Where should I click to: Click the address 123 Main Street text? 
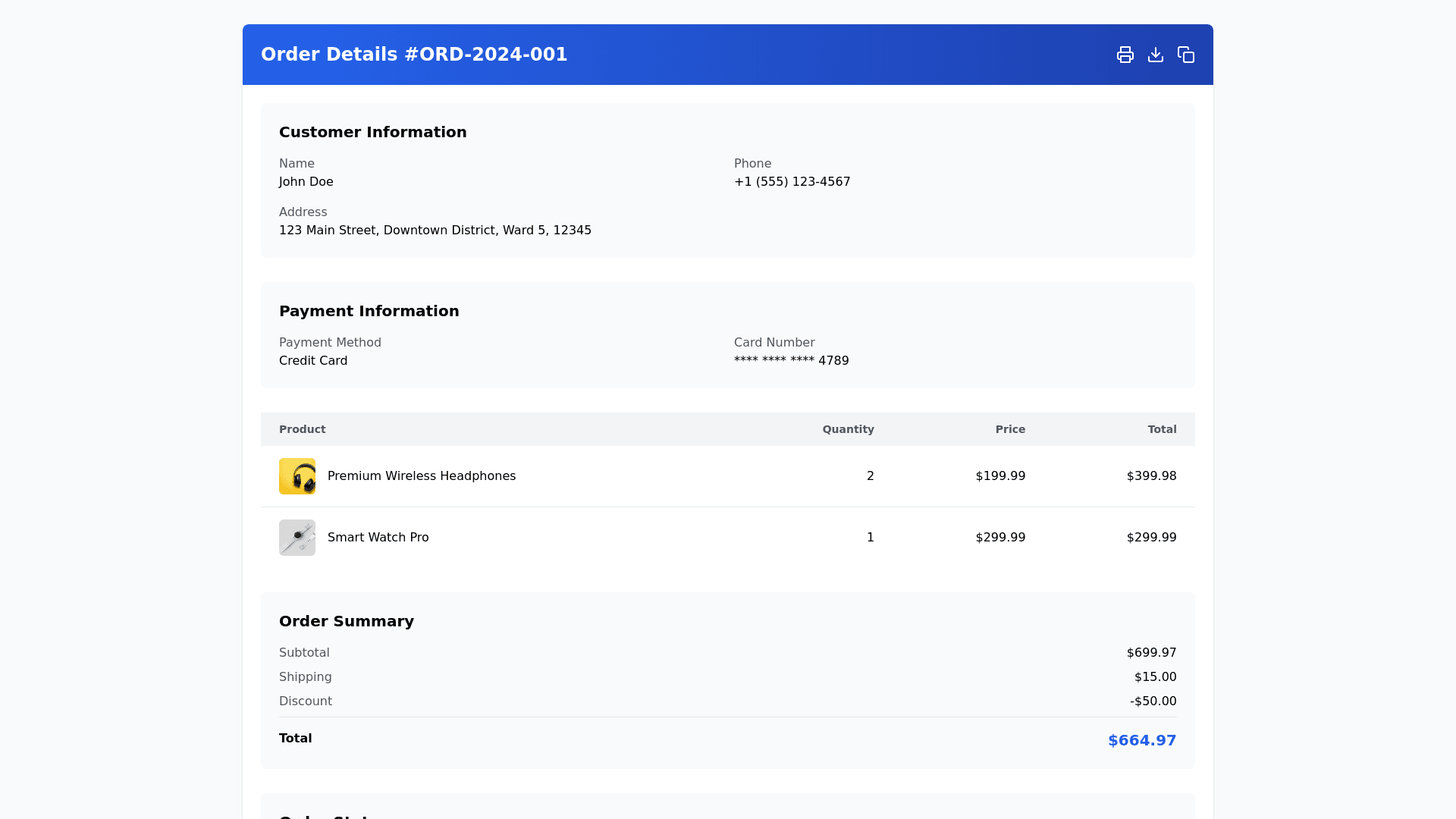click(x=435, y=231)
